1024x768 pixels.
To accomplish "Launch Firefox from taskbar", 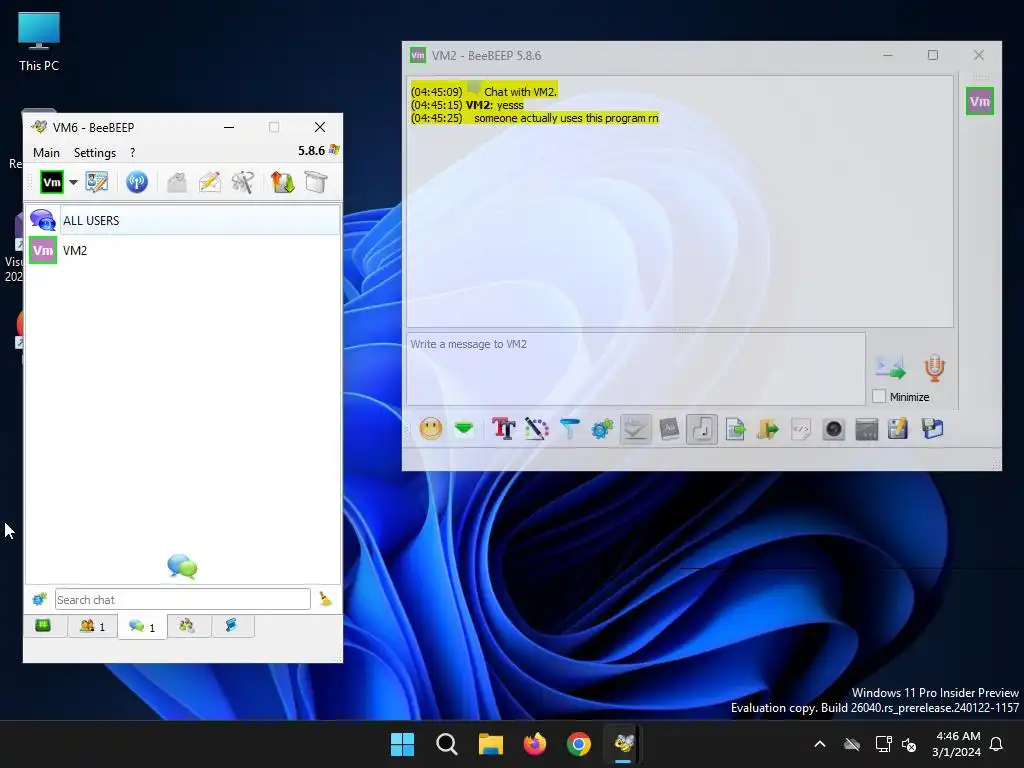I will [535, 744].
